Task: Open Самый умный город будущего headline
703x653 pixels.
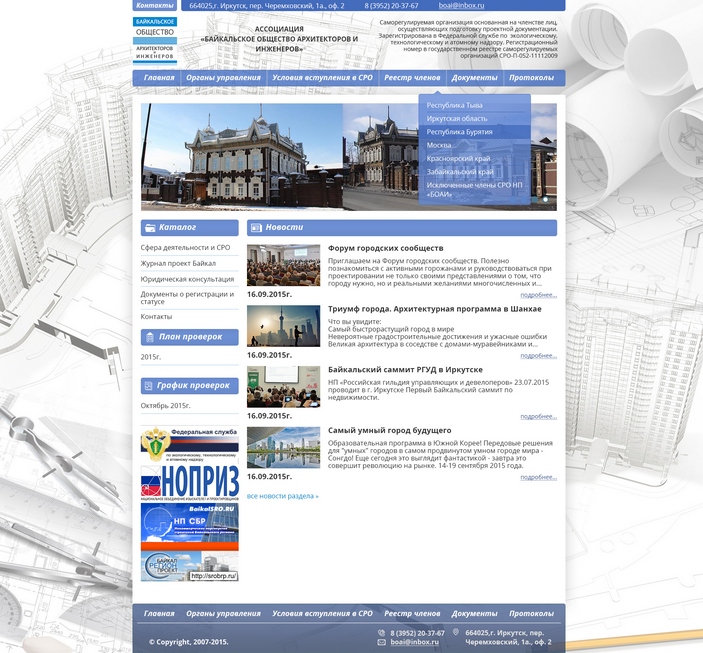Action: pyautogui.click(x=390, y=431)
